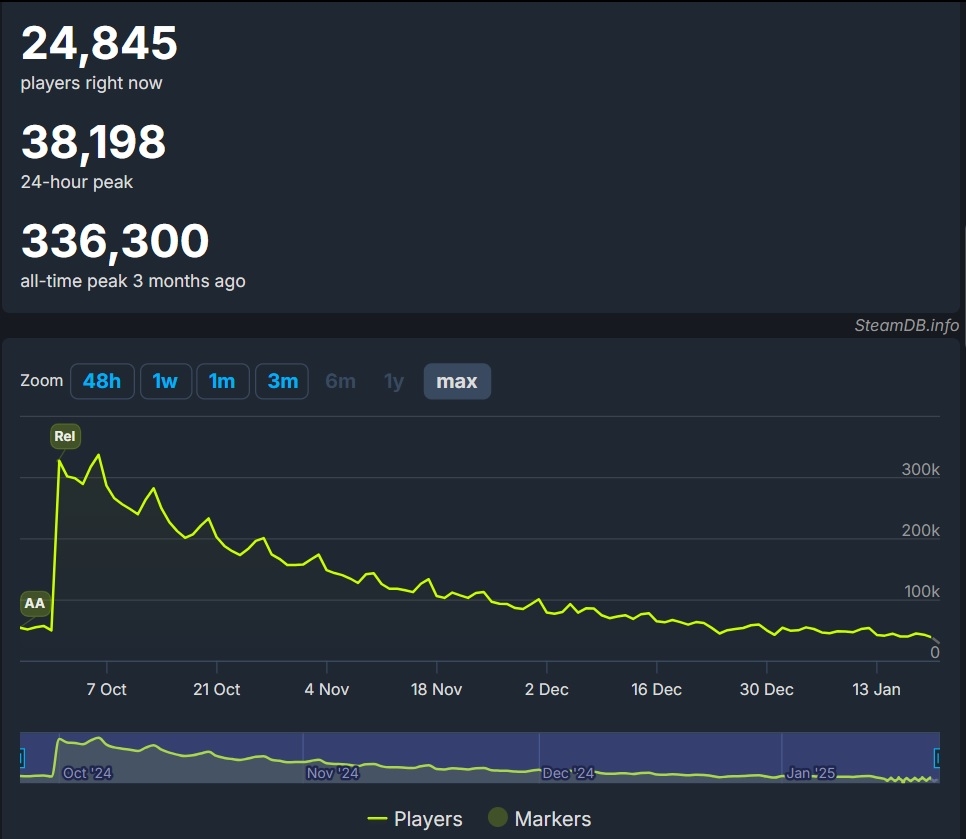Click Dec '24 in navigator timeline
Viewport: 966px width, 839px height.
coord(568,772)
